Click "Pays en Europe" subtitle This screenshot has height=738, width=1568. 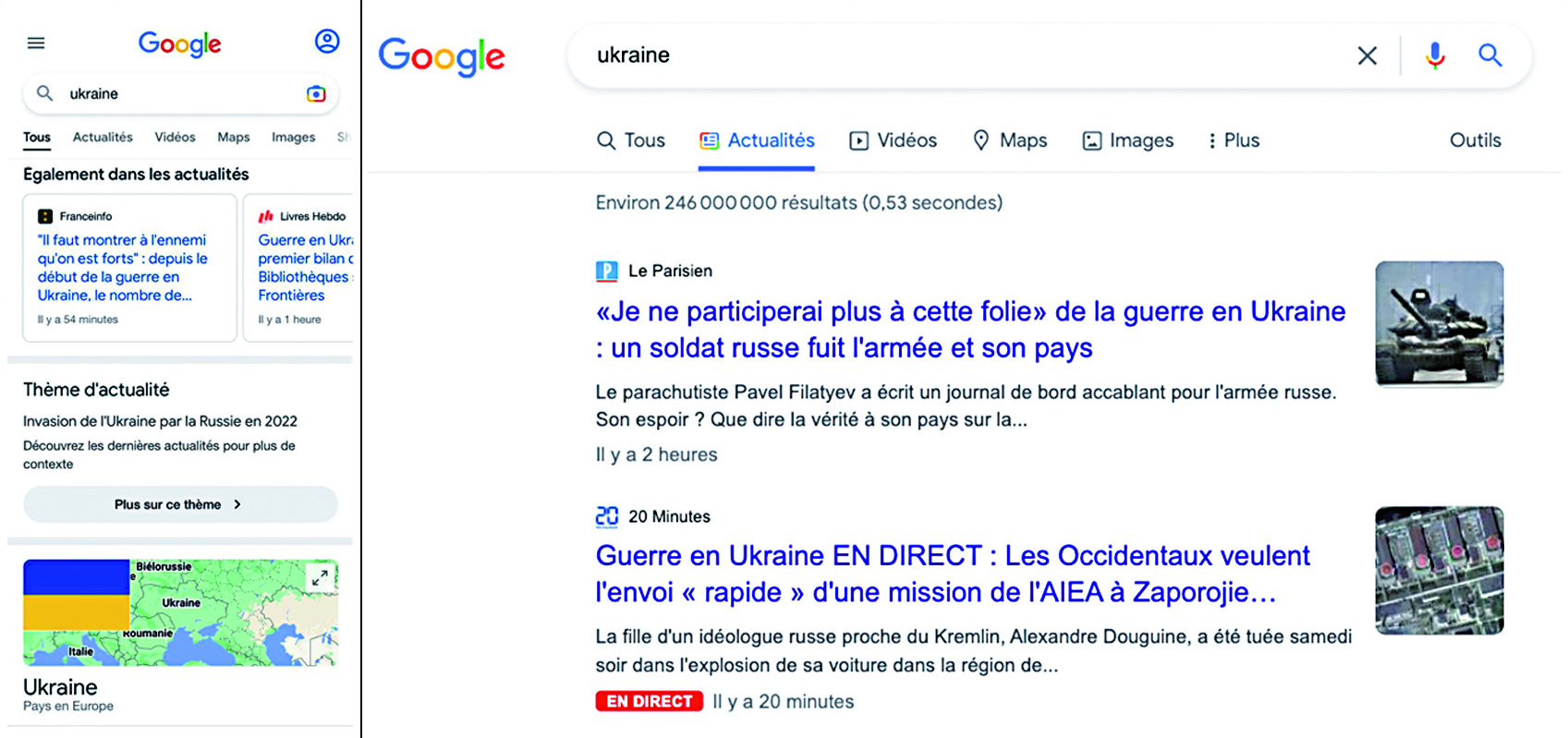(x=68, y=707)
